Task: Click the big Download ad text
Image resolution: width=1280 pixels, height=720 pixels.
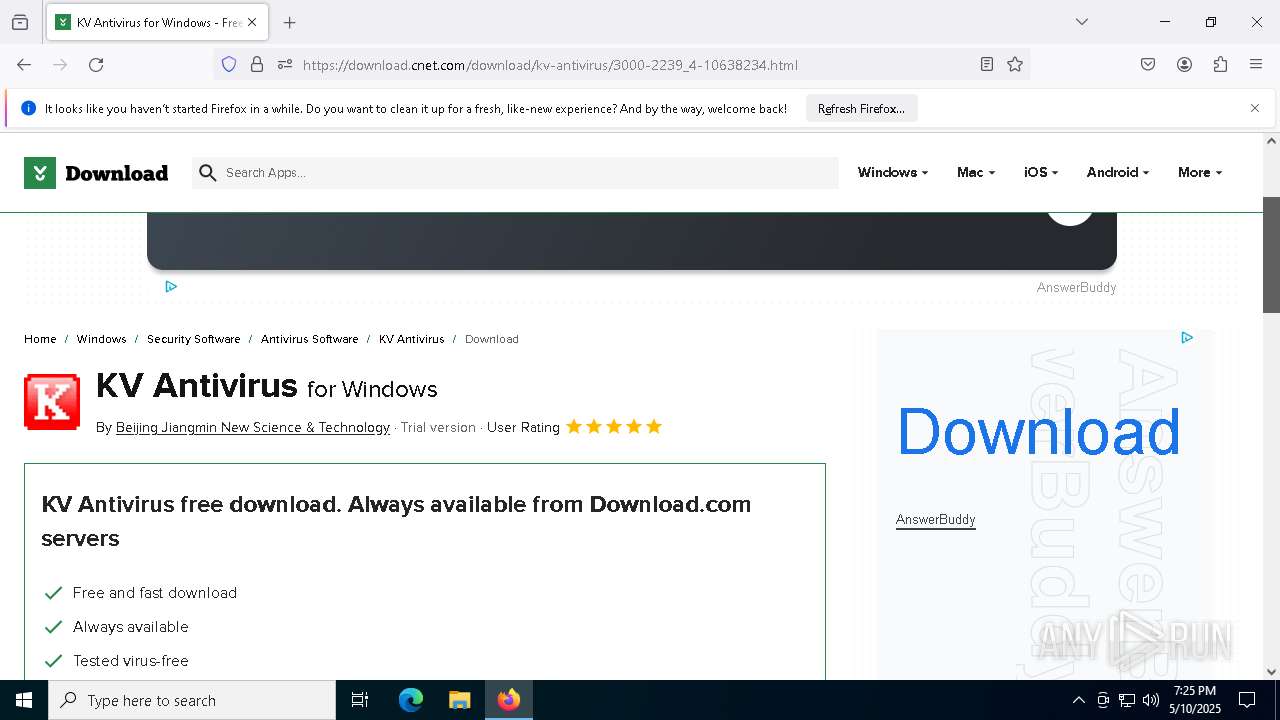Action: click(x=1039, y=432)
